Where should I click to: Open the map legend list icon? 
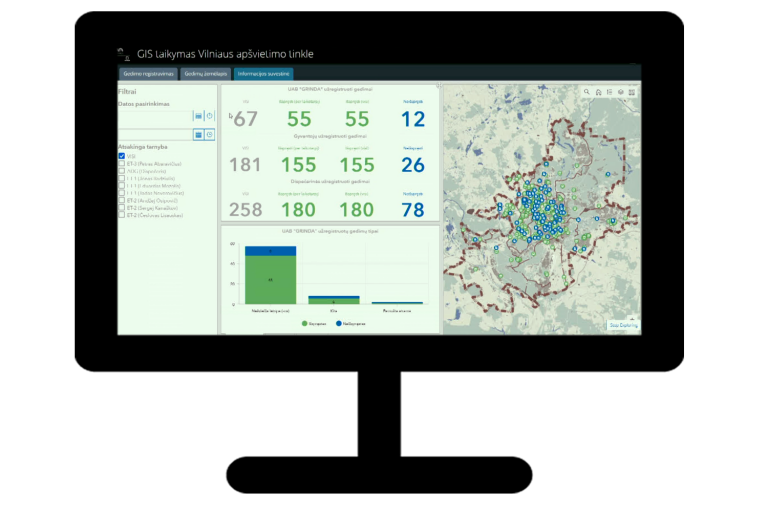tap(609, 92)
